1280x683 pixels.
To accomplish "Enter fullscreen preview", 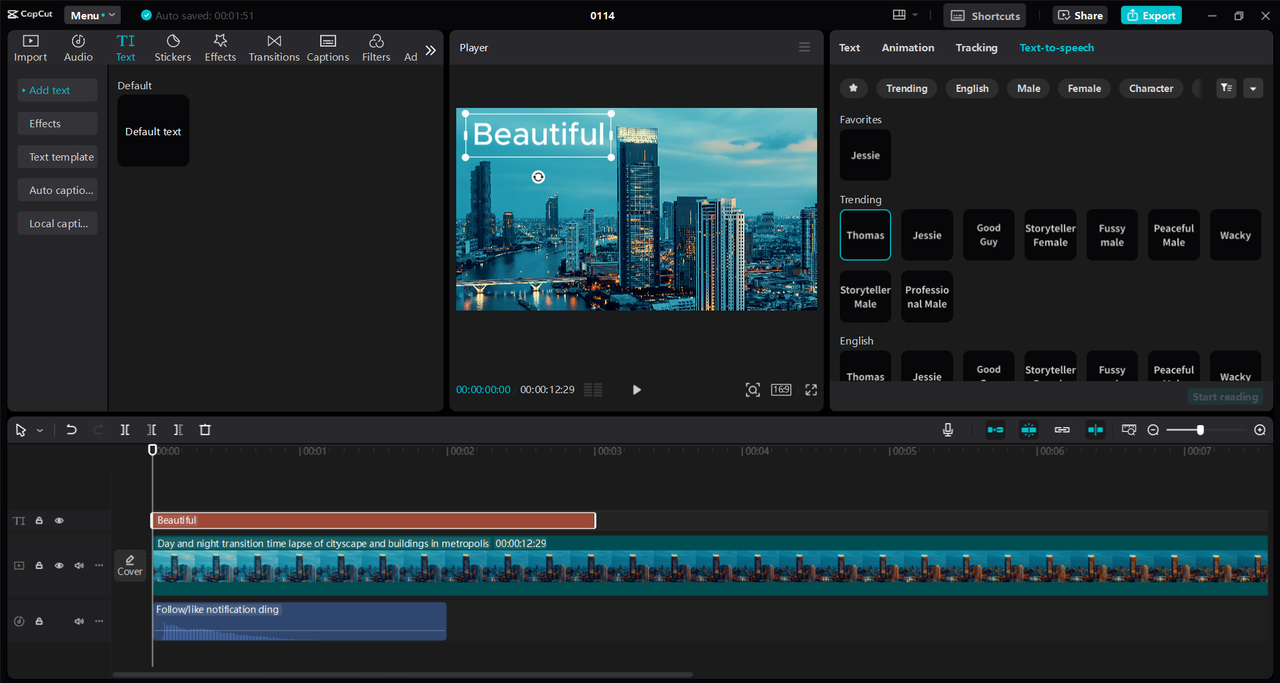I will [811, 390].
